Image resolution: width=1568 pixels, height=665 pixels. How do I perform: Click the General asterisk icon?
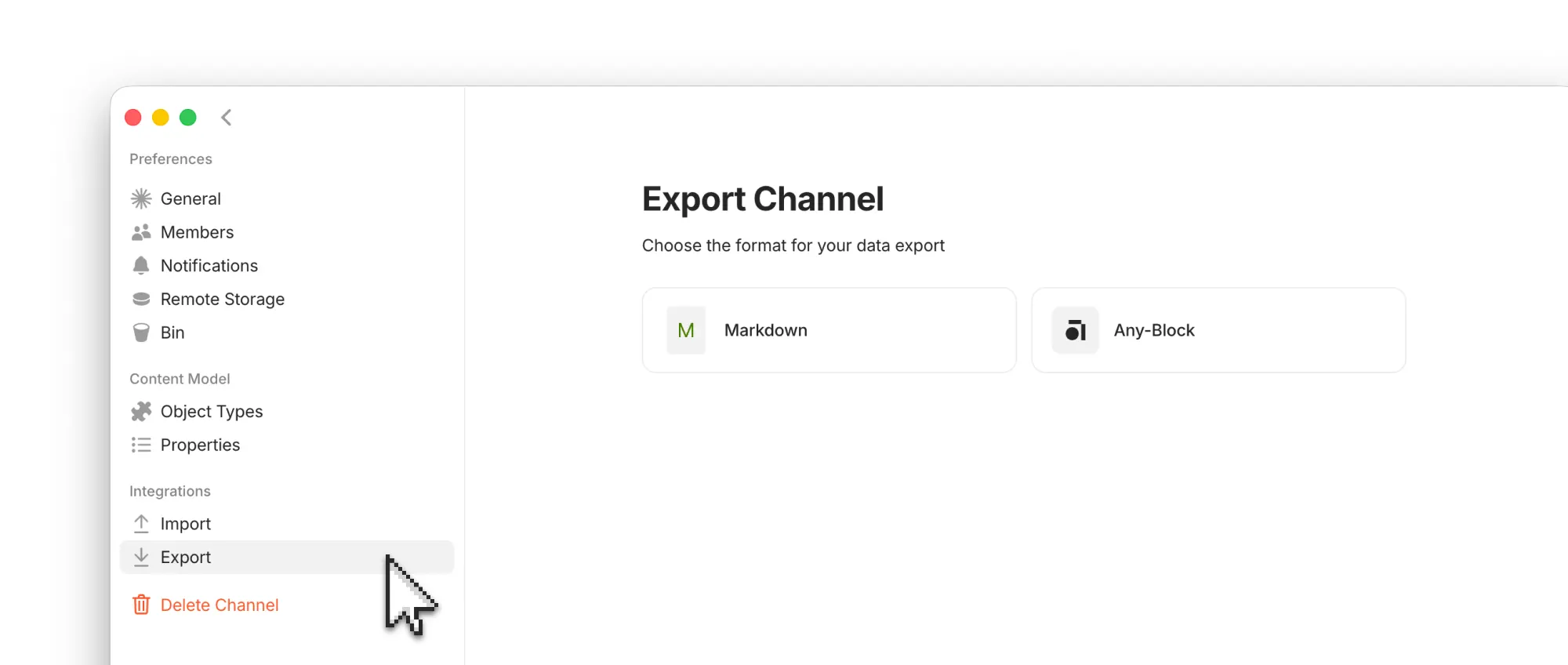point(141,199)
